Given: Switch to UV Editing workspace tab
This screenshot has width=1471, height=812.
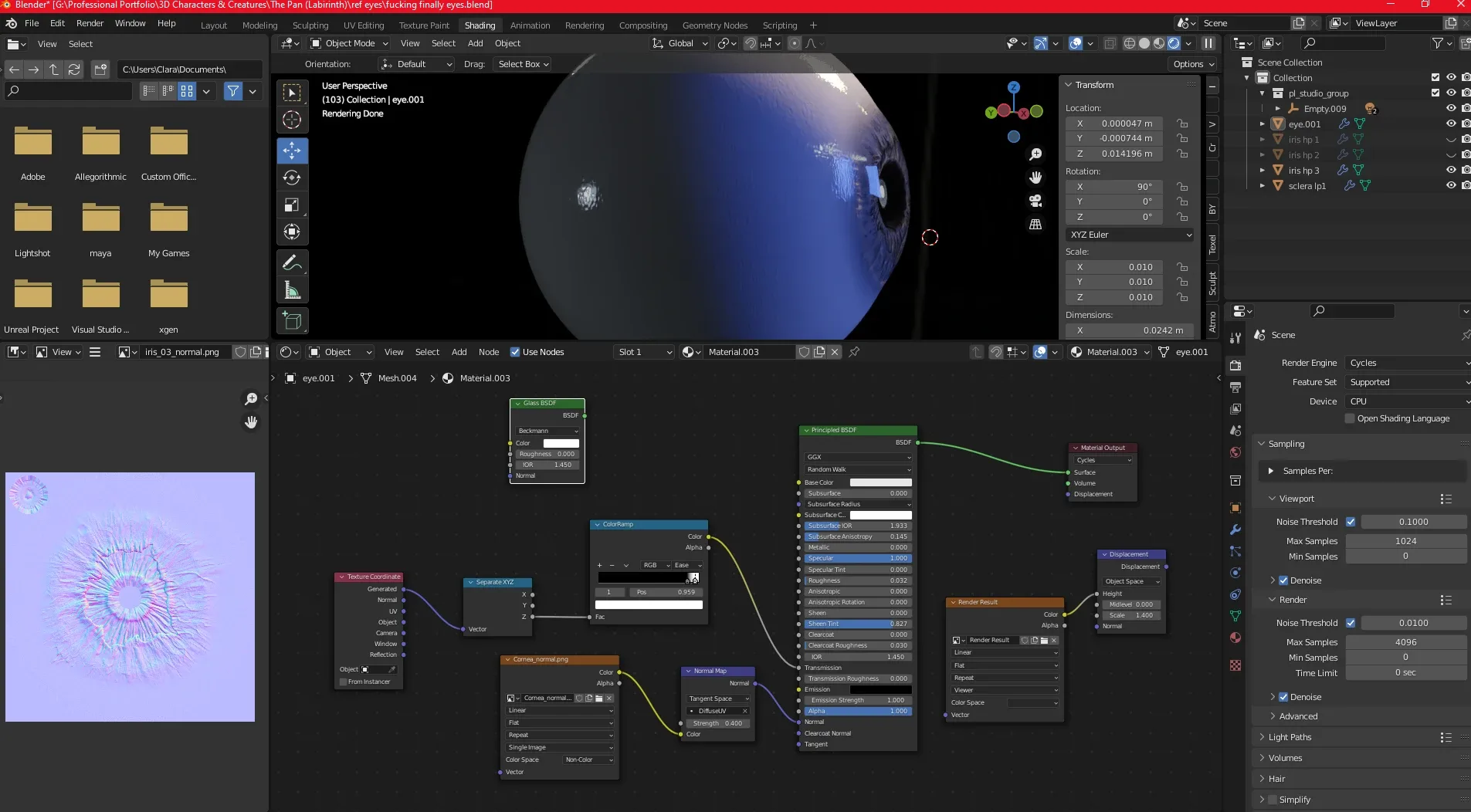Looking at the screenshot, I should 364,25.
